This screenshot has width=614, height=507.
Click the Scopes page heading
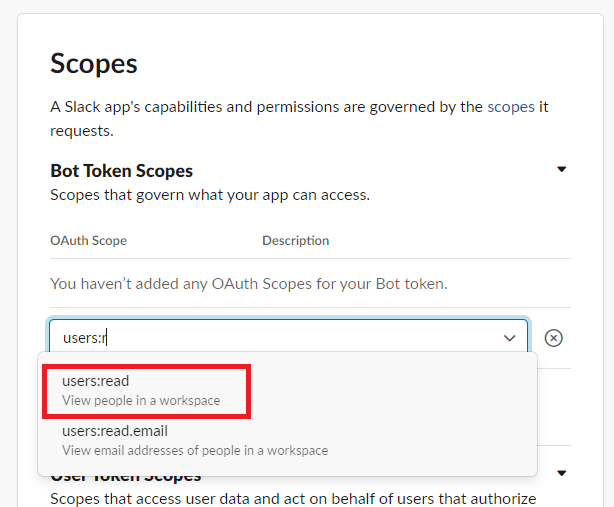(x=94, y=63)
